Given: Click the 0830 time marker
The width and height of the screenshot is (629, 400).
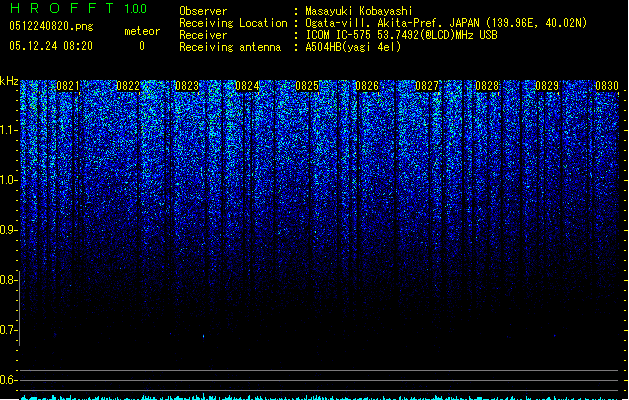Looking at the screenshot, I should pyautogui.click(x=607, y=86).
